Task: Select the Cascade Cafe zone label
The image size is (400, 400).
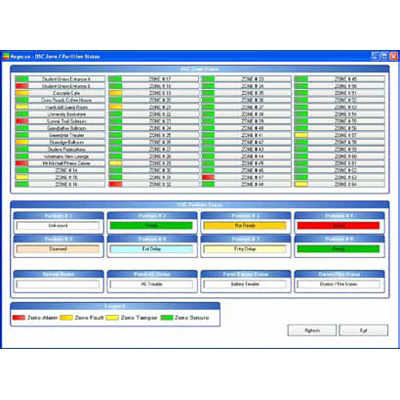Action: [x=66, y=93]
